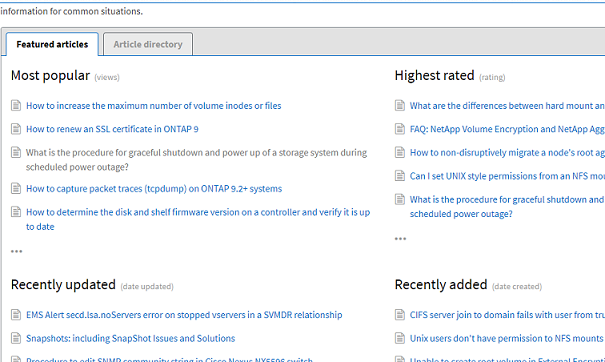
Task: Open article on increasing maximum volume inodes
Action: pos(154,106)
